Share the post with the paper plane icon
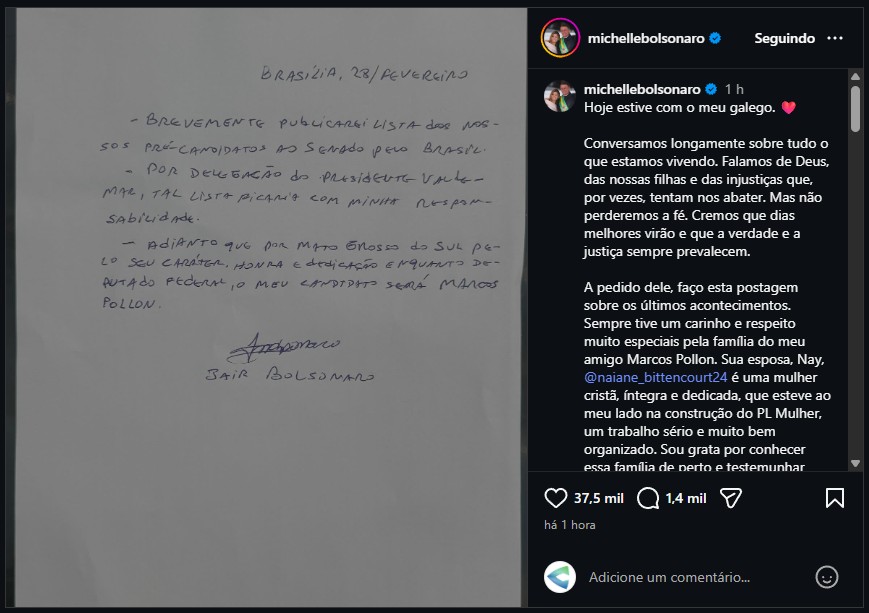869x613 pixels. pyautogui.click(x=730, y=498)
